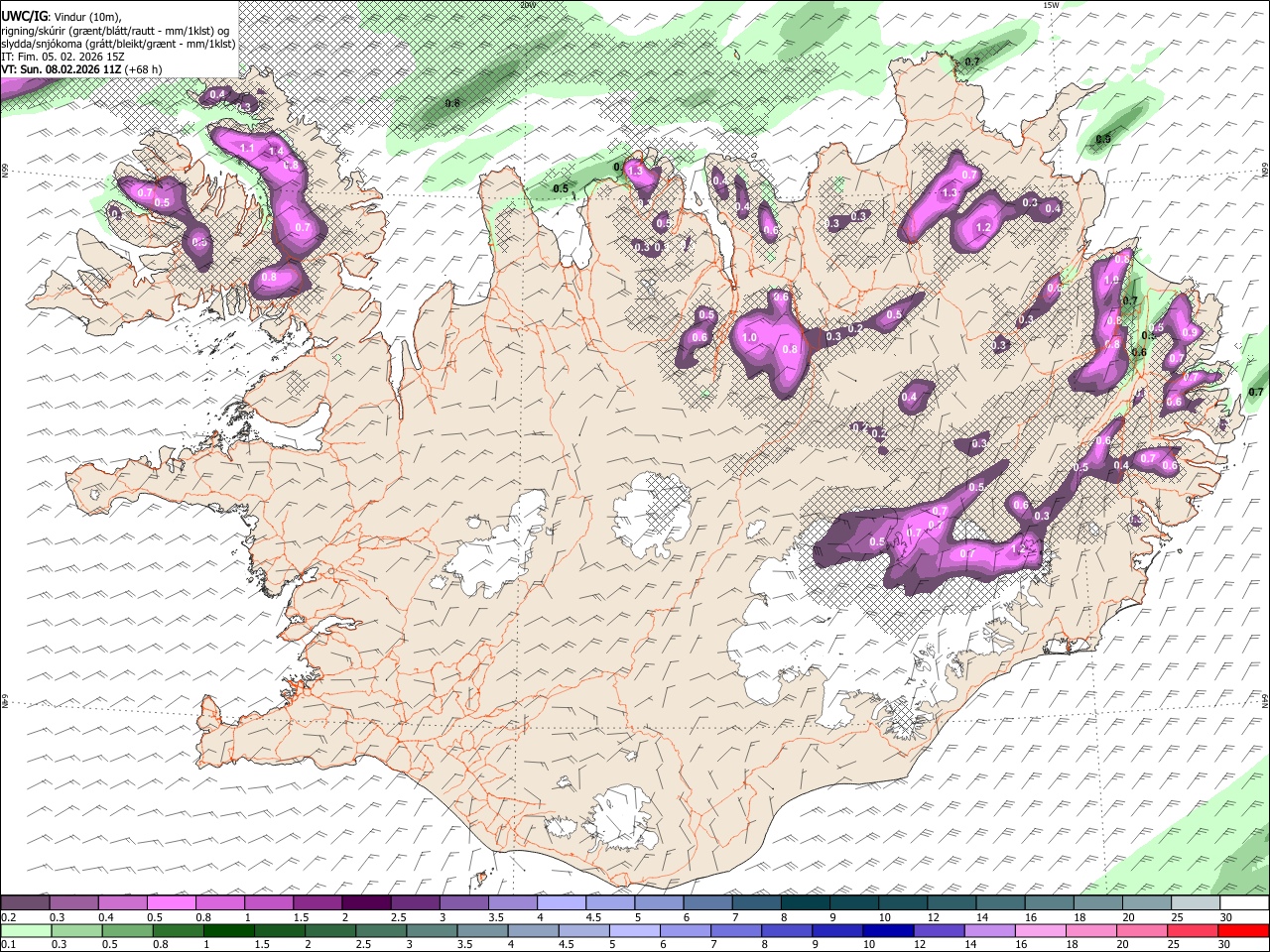Viewport: 1270px width, 952px height.
Task: Select the deep blue swatch labeled 10 in lower legend
Action: [x=887, y=930]
